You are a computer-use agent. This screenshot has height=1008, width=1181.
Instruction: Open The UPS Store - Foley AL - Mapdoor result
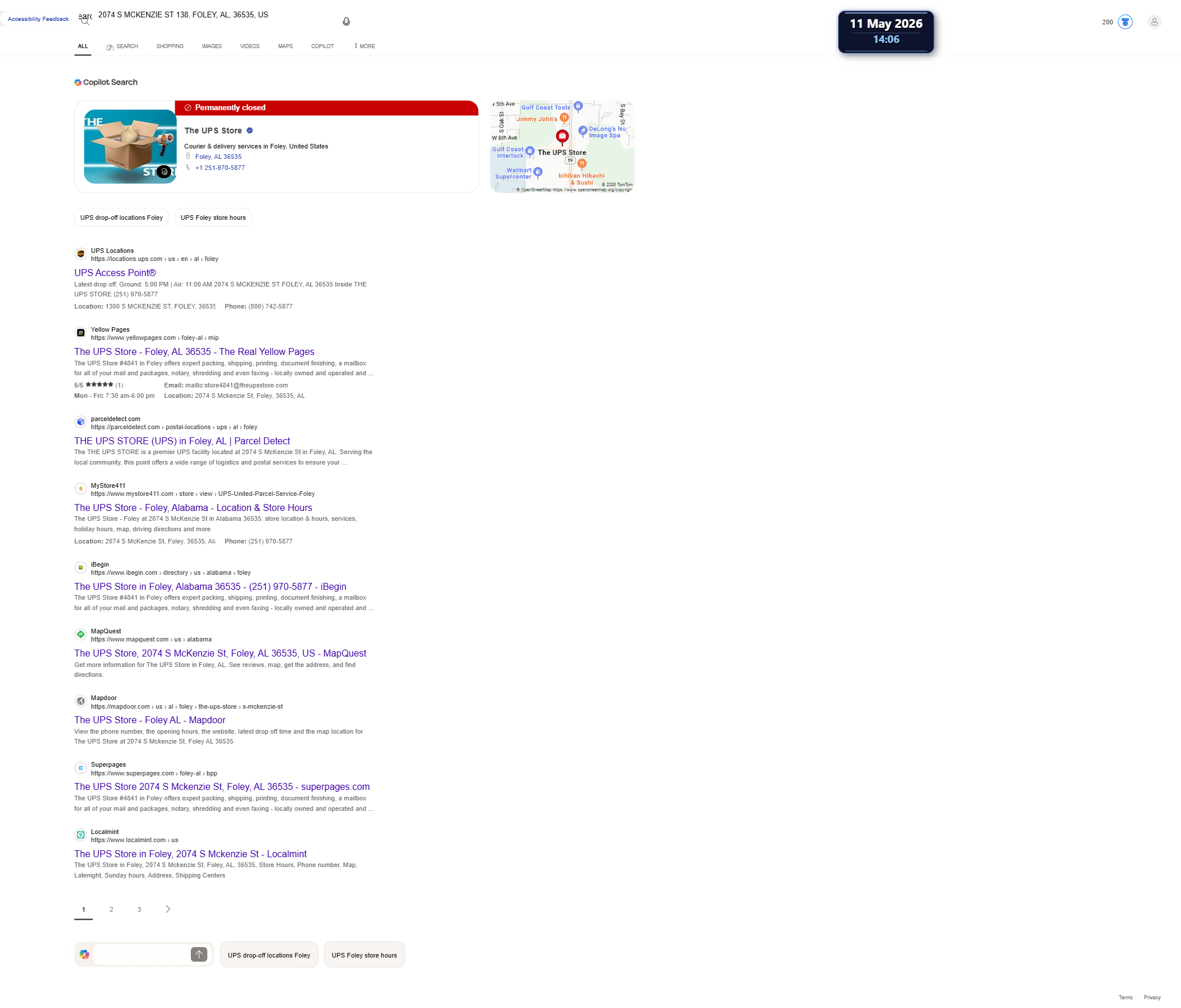pyautogui.click(x=150, y=720)
